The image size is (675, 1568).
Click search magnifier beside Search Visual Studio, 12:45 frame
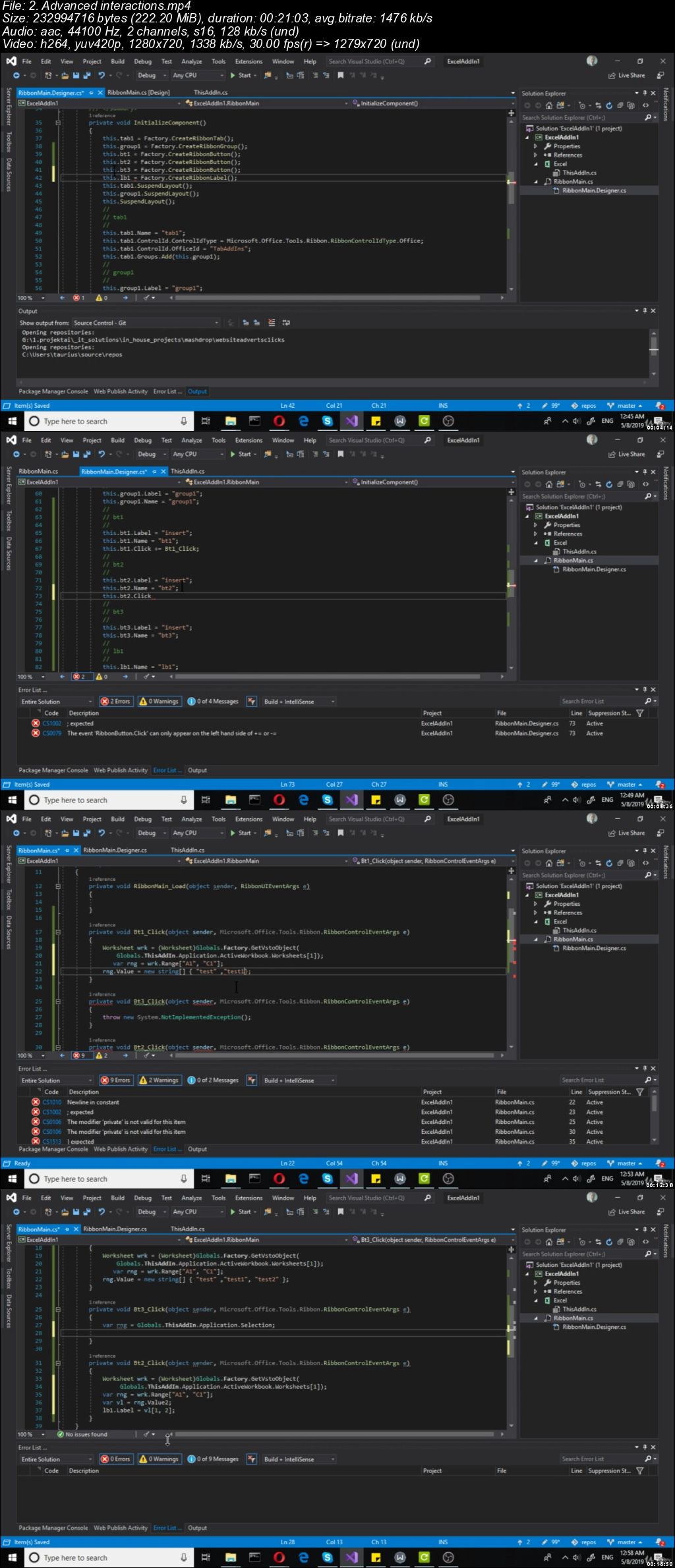click(428, 61)
